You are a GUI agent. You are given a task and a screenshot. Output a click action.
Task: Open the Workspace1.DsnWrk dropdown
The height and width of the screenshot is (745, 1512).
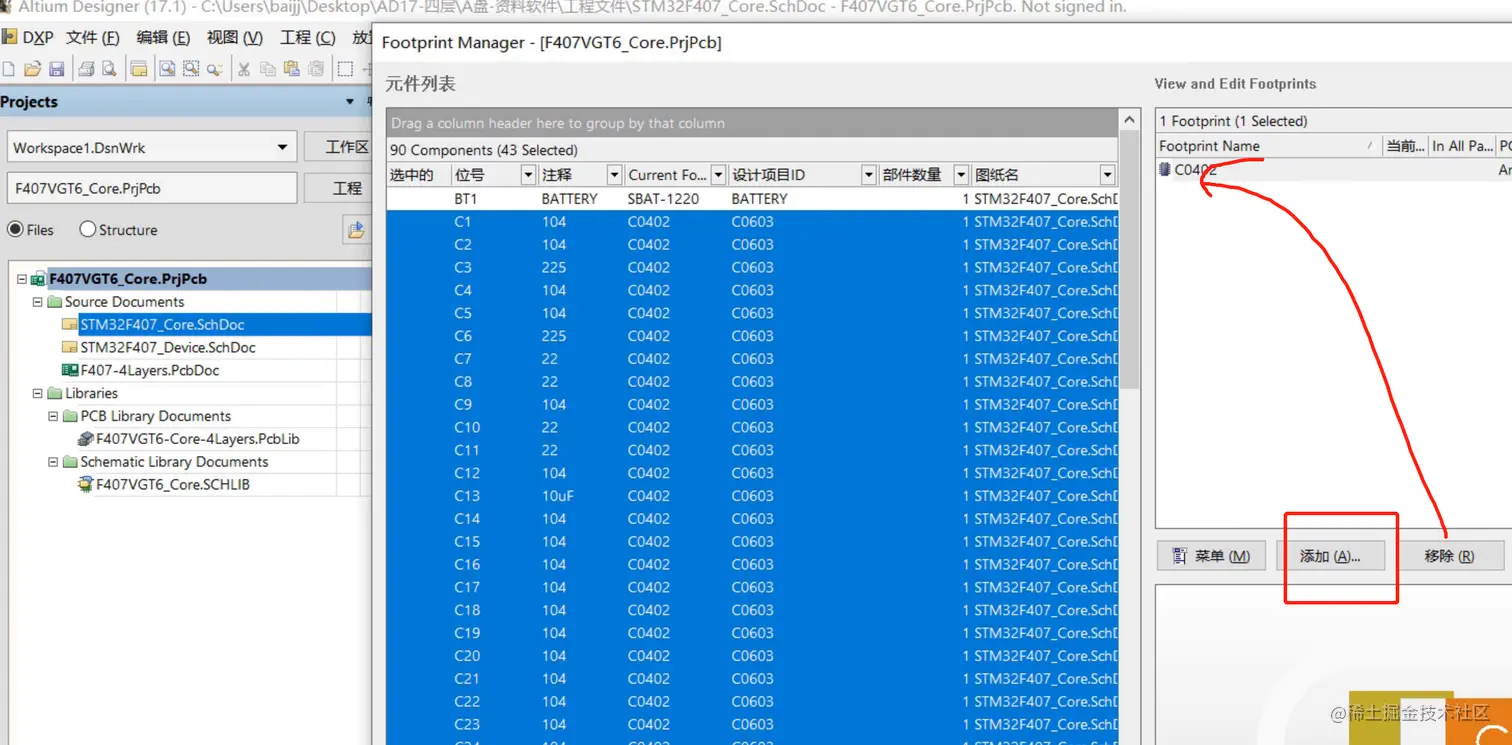pos(282,147)
